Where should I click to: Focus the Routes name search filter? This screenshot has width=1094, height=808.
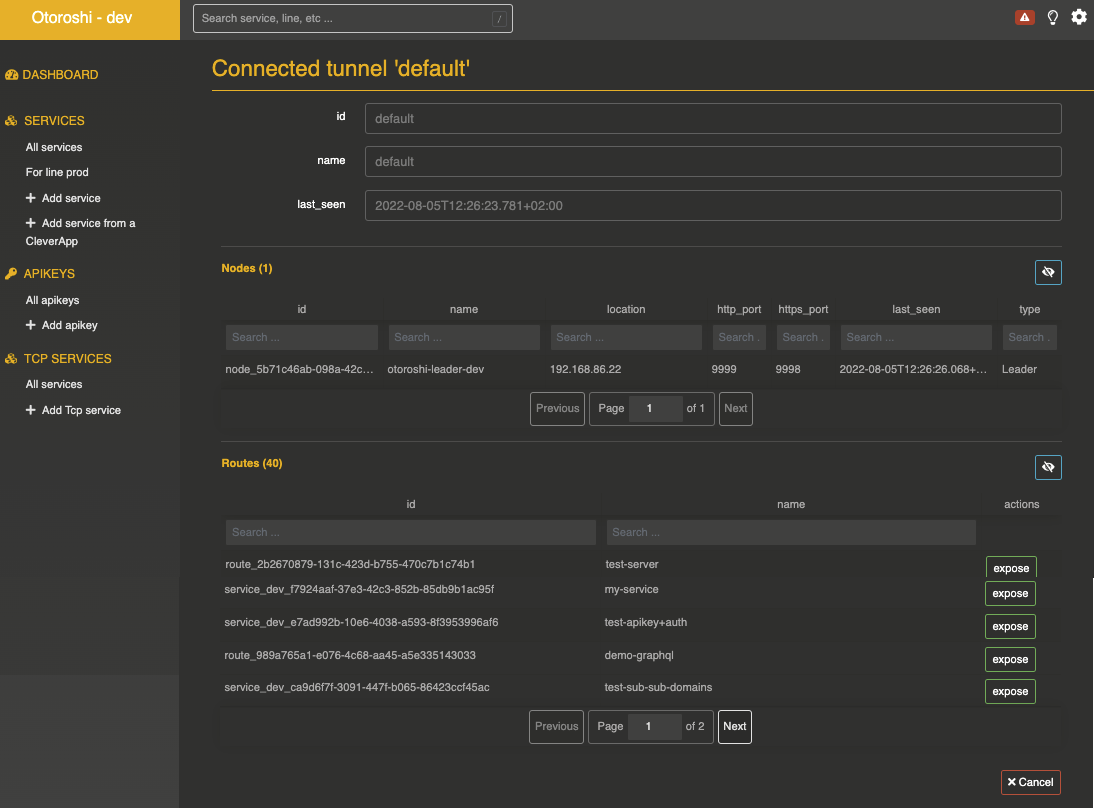[x=790, y=532]
